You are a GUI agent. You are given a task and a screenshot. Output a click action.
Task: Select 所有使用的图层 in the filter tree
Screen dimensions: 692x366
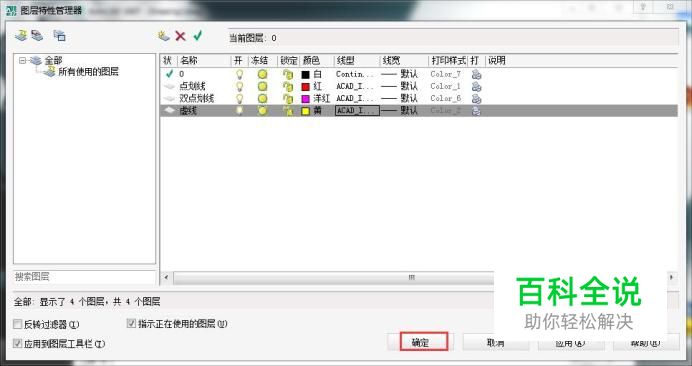[88, 72]
